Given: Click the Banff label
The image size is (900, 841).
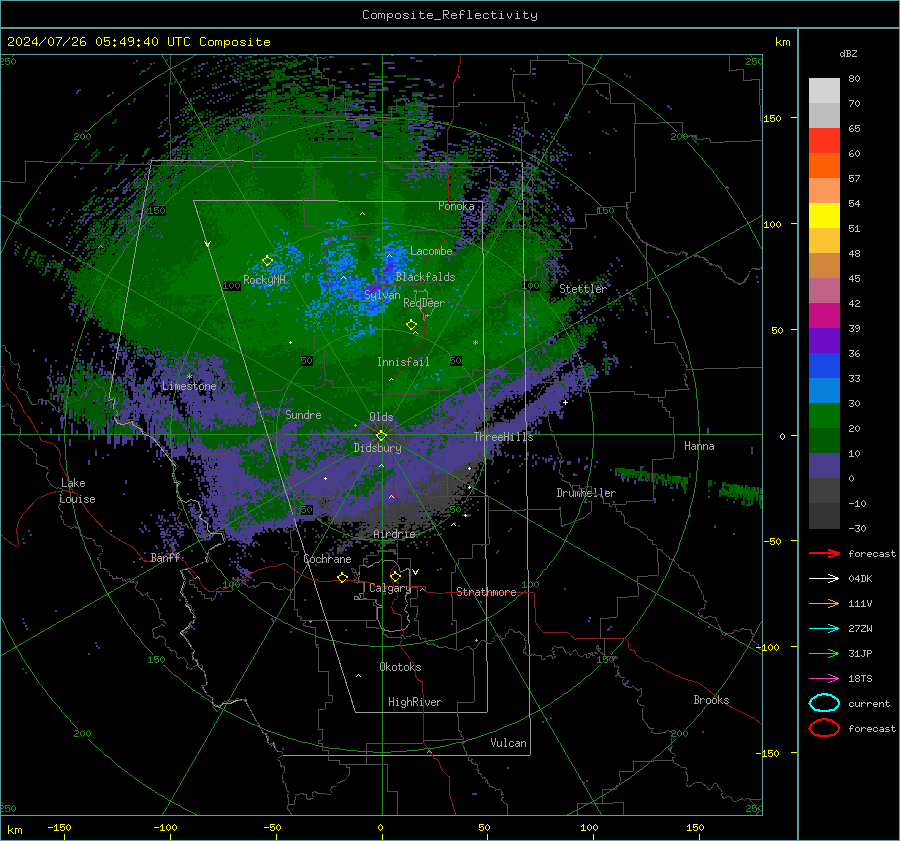Looking at the screenshot, I should point(165,558).
